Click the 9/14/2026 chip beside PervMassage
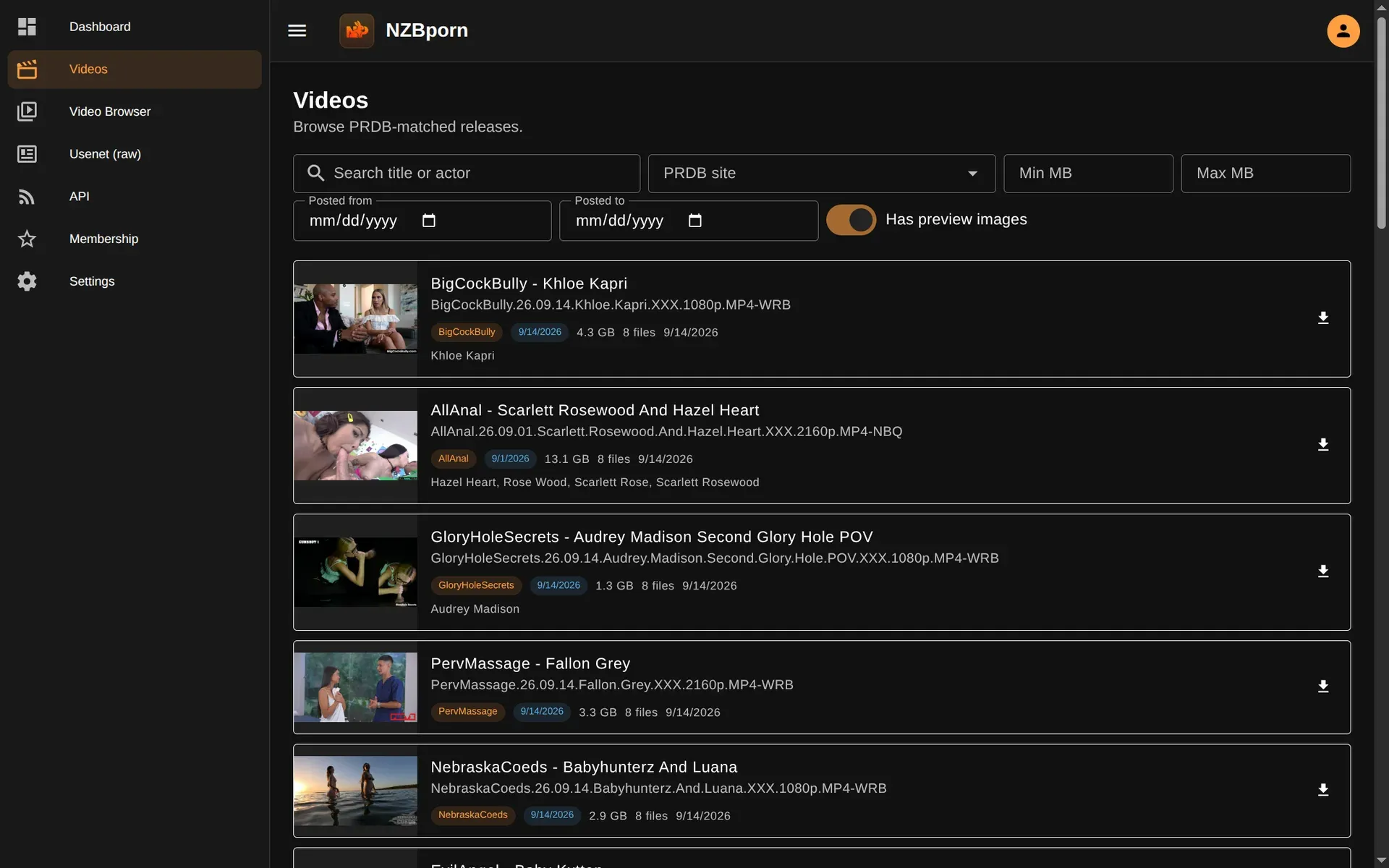Image resolution: width=1389 pixels, height=868 pixels. pyautogui.click(x=542, y=712)
